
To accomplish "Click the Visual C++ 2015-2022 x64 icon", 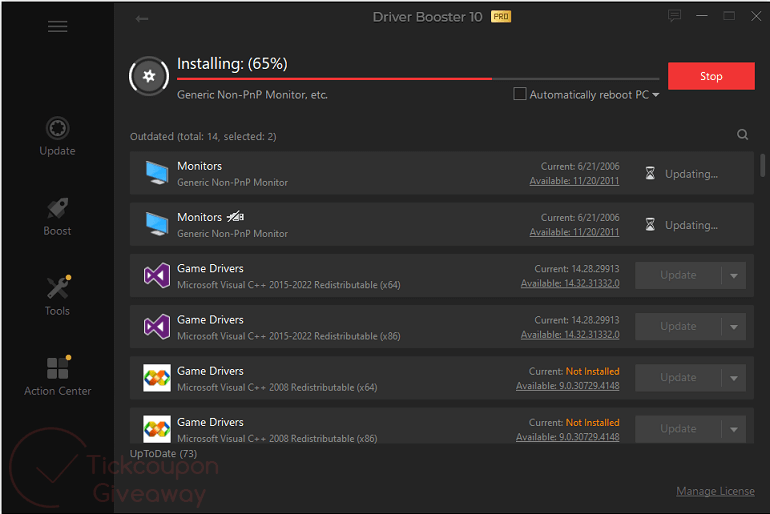I will coord(157,275).
